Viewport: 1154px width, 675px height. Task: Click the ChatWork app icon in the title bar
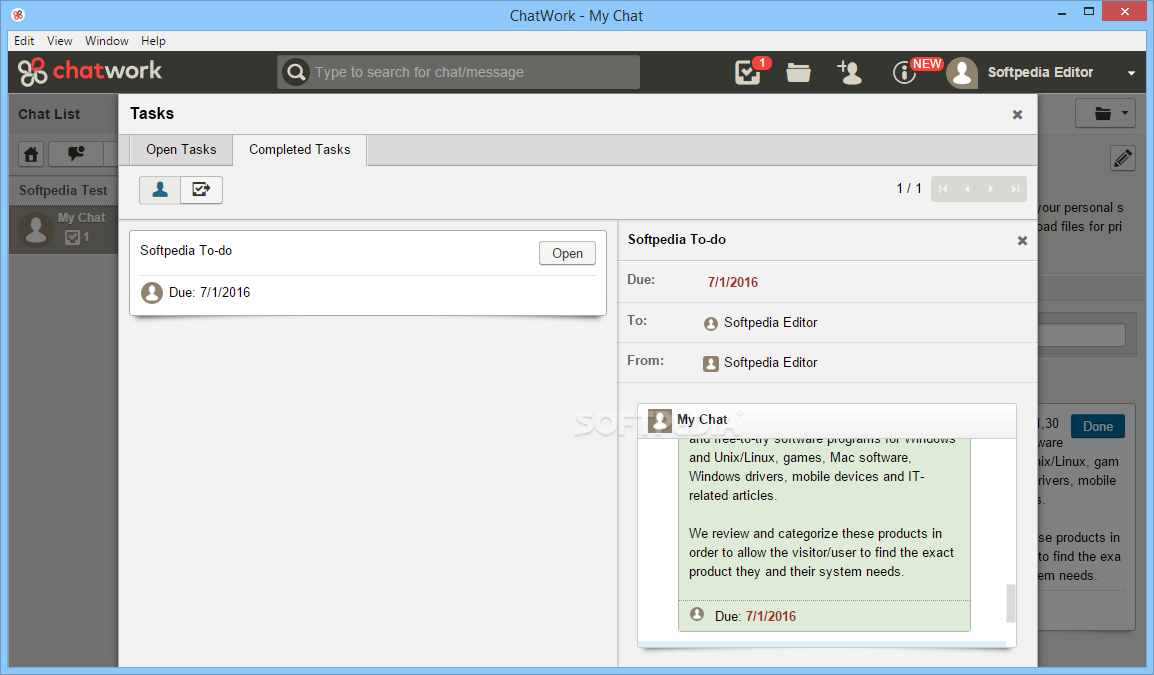pyautogui.click(x=18, y=15)
